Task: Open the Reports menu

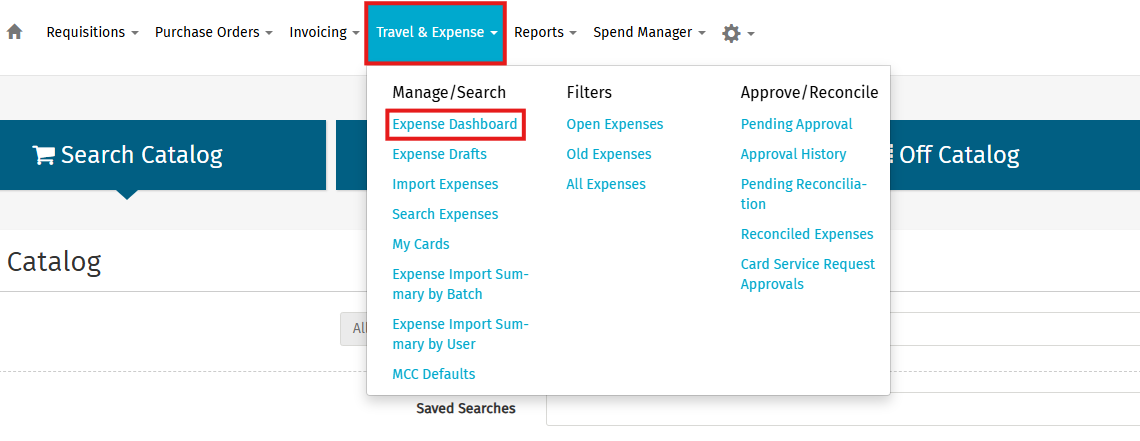Action: 545,32
